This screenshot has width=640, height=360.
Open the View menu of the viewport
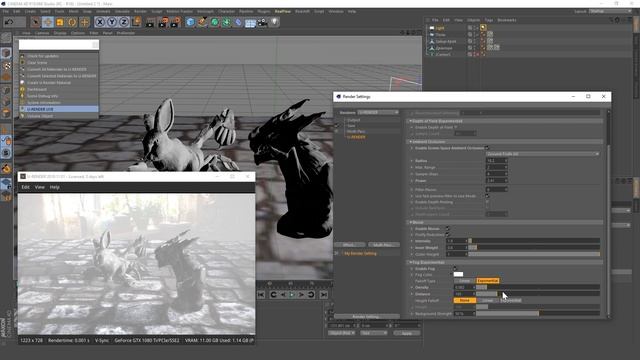pos(26,33)
